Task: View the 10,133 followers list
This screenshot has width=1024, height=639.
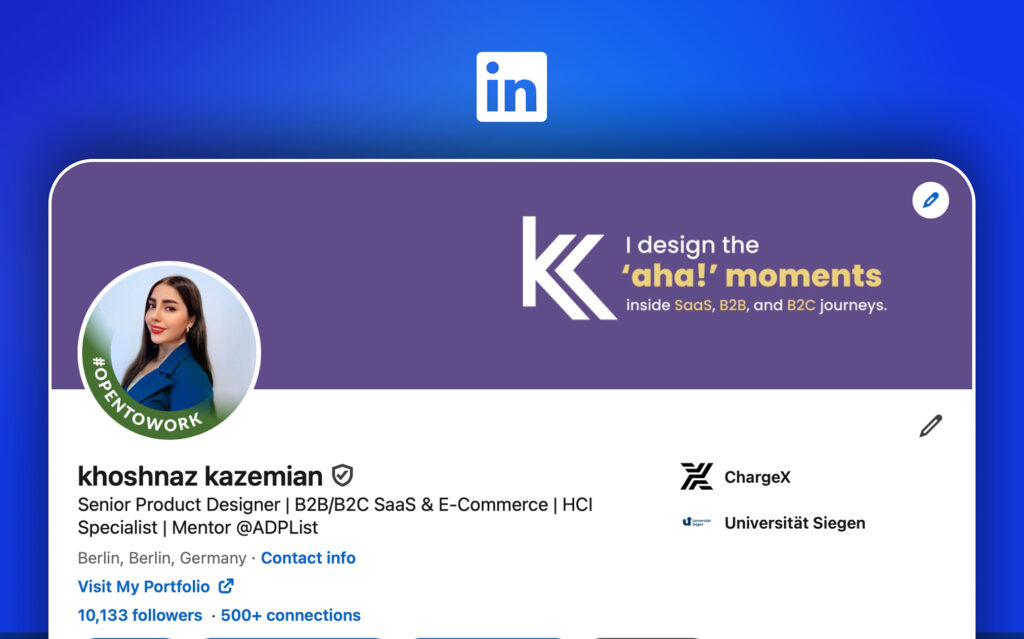Action: coord(140,615)
